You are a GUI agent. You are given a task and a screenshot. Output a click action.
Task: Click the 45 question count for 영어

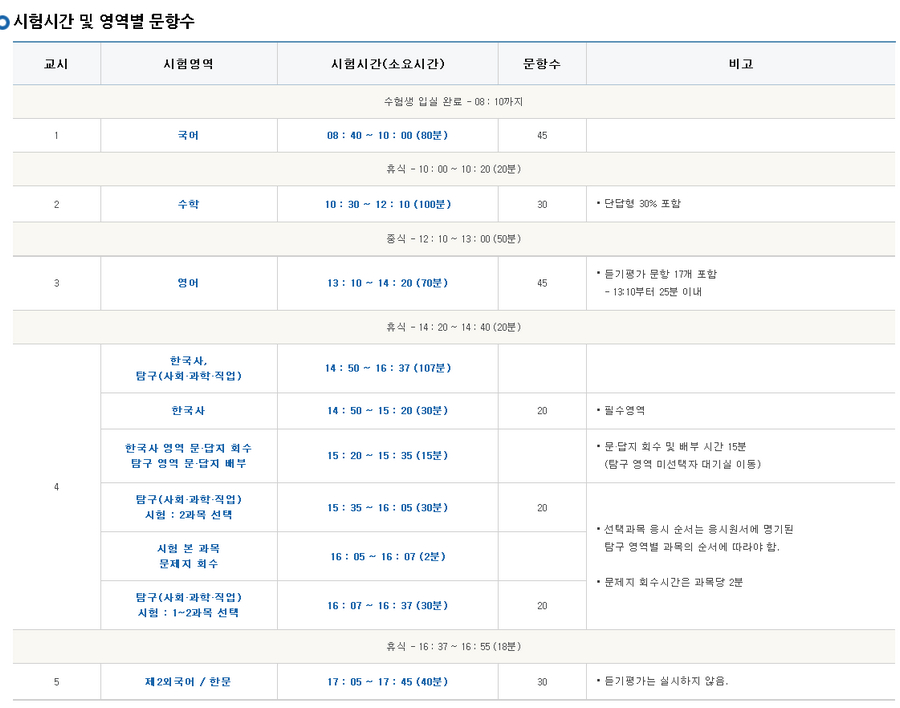542,283
